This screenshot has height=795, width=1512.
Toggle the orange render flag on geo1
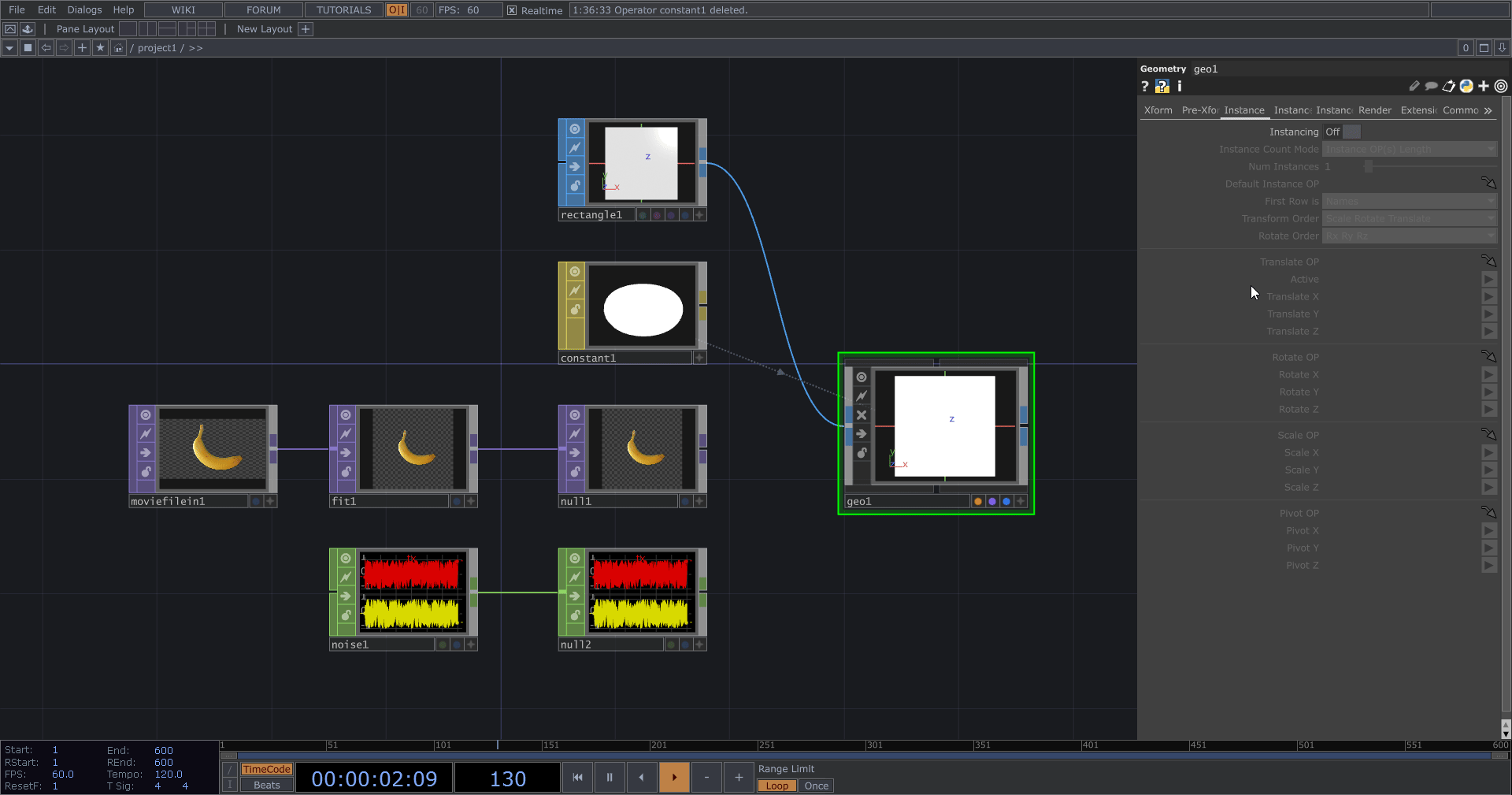point(978,501)
